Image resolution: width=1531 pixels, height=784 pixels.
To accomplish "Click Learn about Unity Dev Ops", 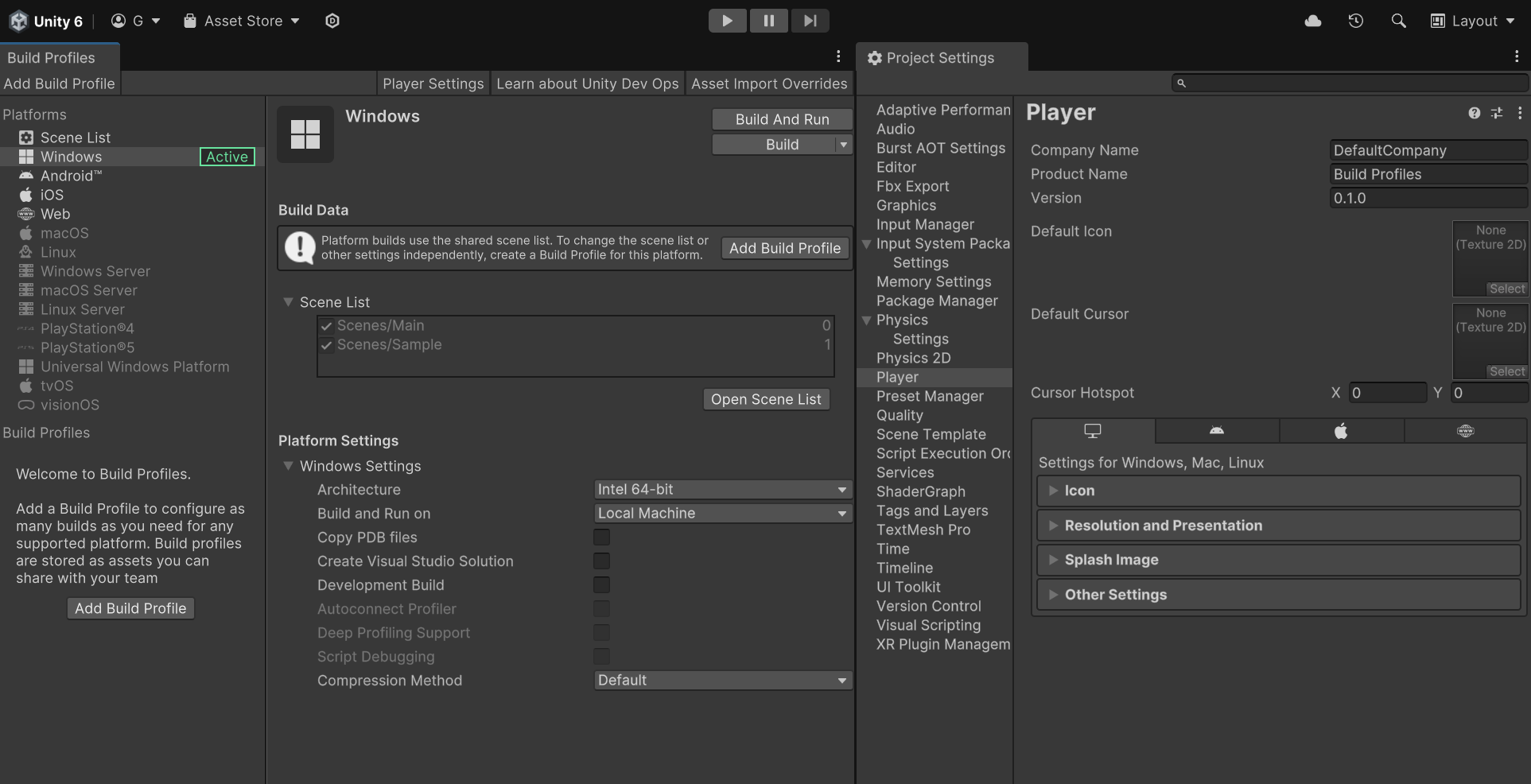I will click(587, 83).
